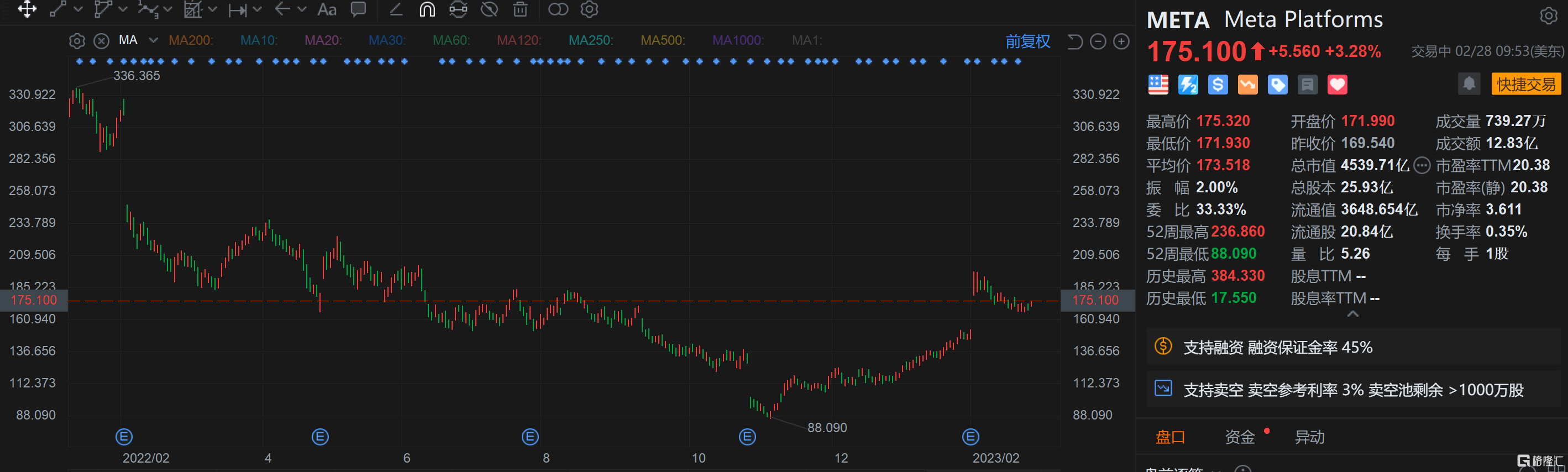Screen dimensions: 1568x472
Task: Open the MA indicator settings gear
Action: pos(77,41)
